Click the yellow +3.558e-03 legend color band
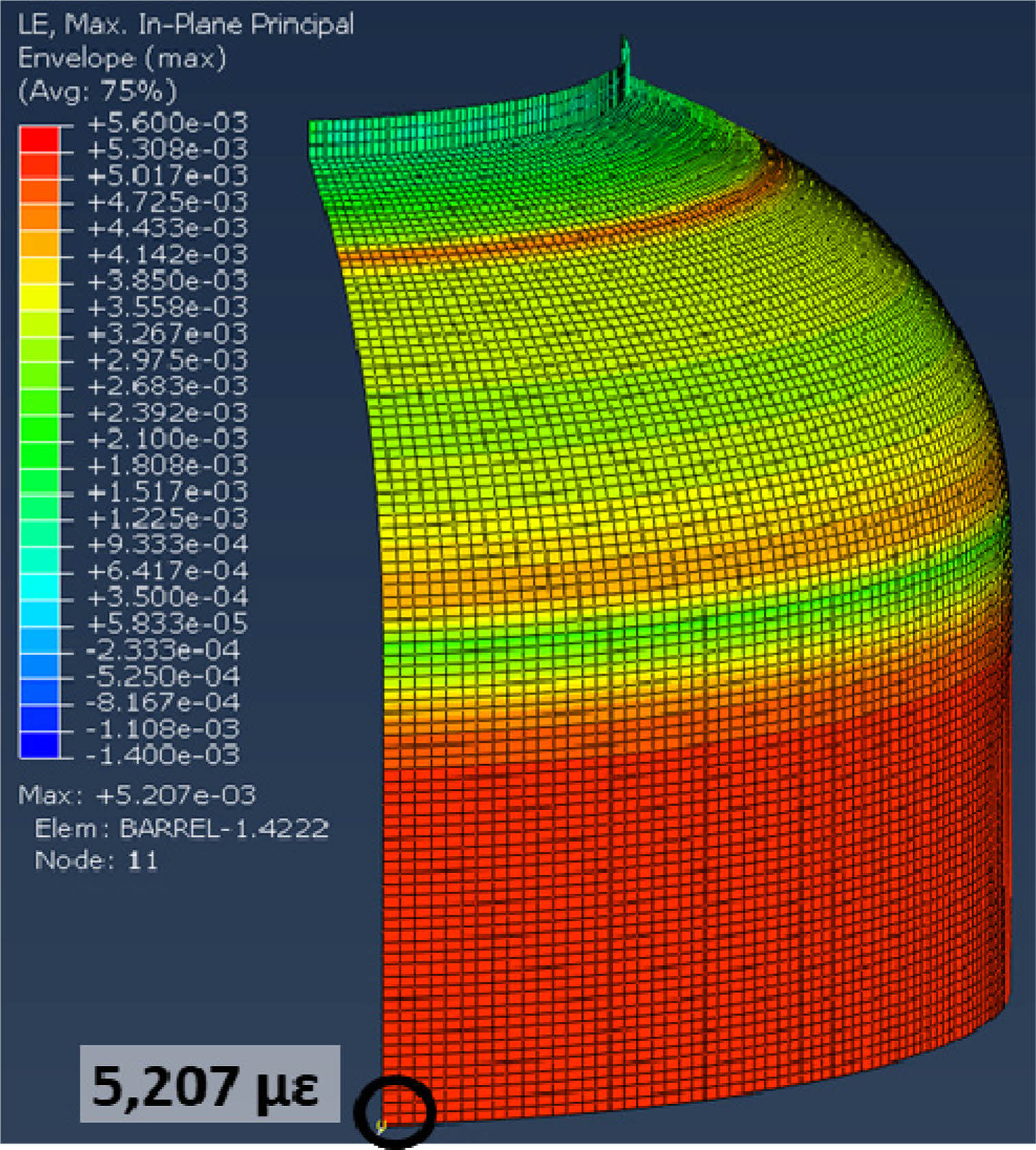The width and height of the screenshot is (1036, 1150). pyautogui.click(x=39, y=296)
